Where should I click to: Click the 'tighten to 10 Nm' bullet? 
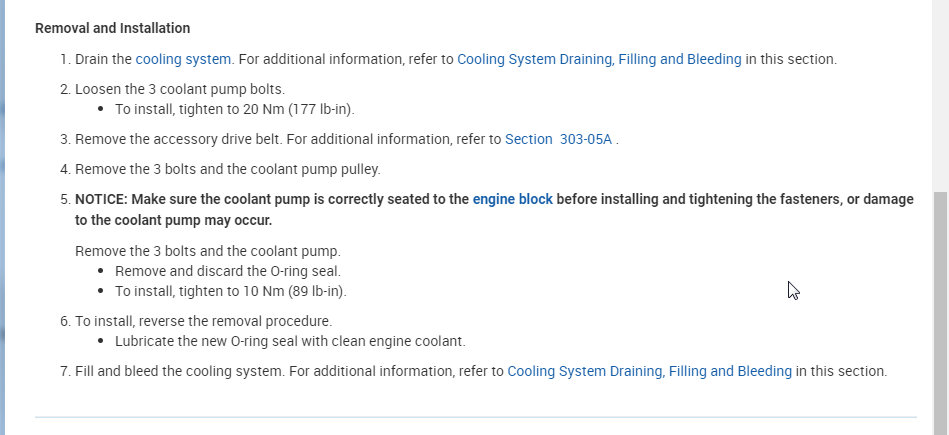click(230, 291)
